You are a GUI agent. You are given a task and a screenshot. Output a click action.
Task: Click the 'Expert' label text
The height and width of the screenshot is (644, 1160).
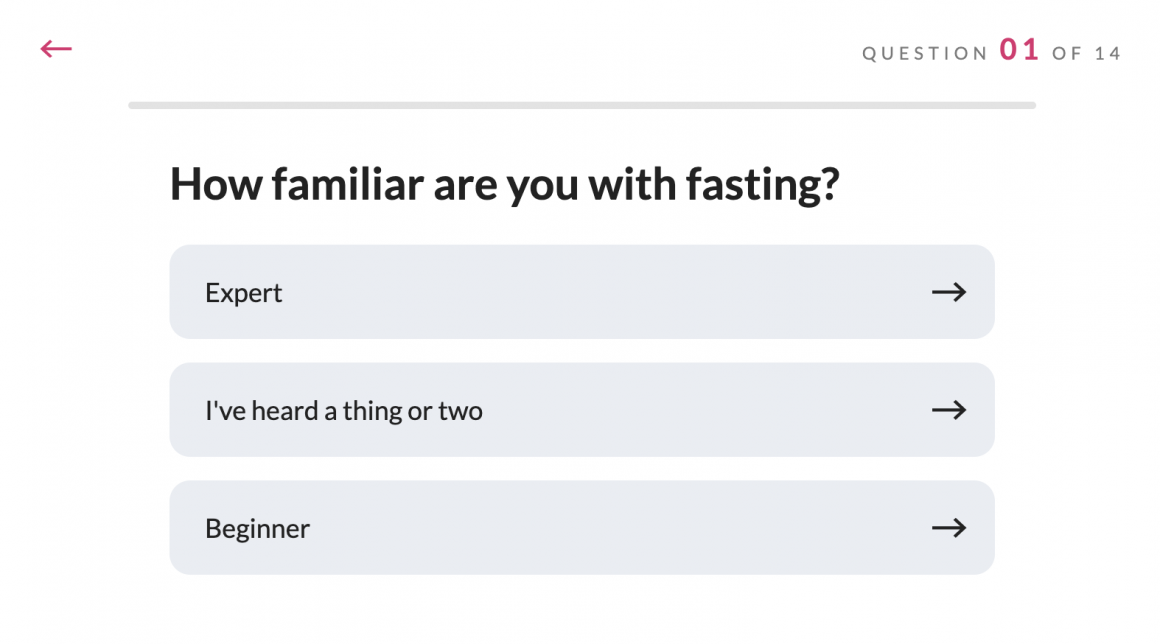tap(244, 293)
